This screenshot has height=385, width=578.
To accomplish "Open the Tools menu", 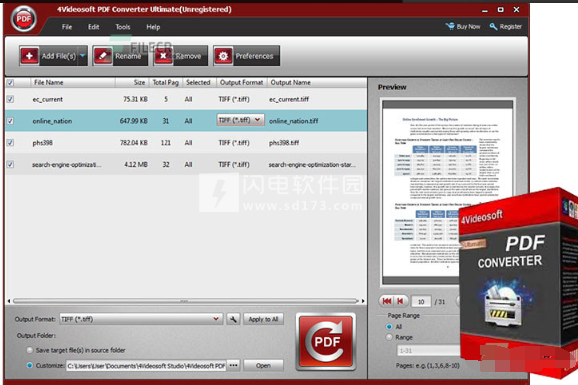I will (x=123, y=27).
